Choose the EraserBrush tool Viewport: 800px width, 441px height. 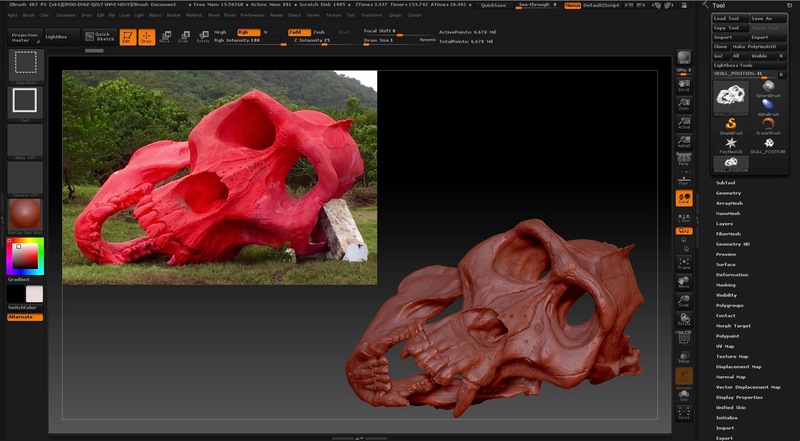(767, 122)
